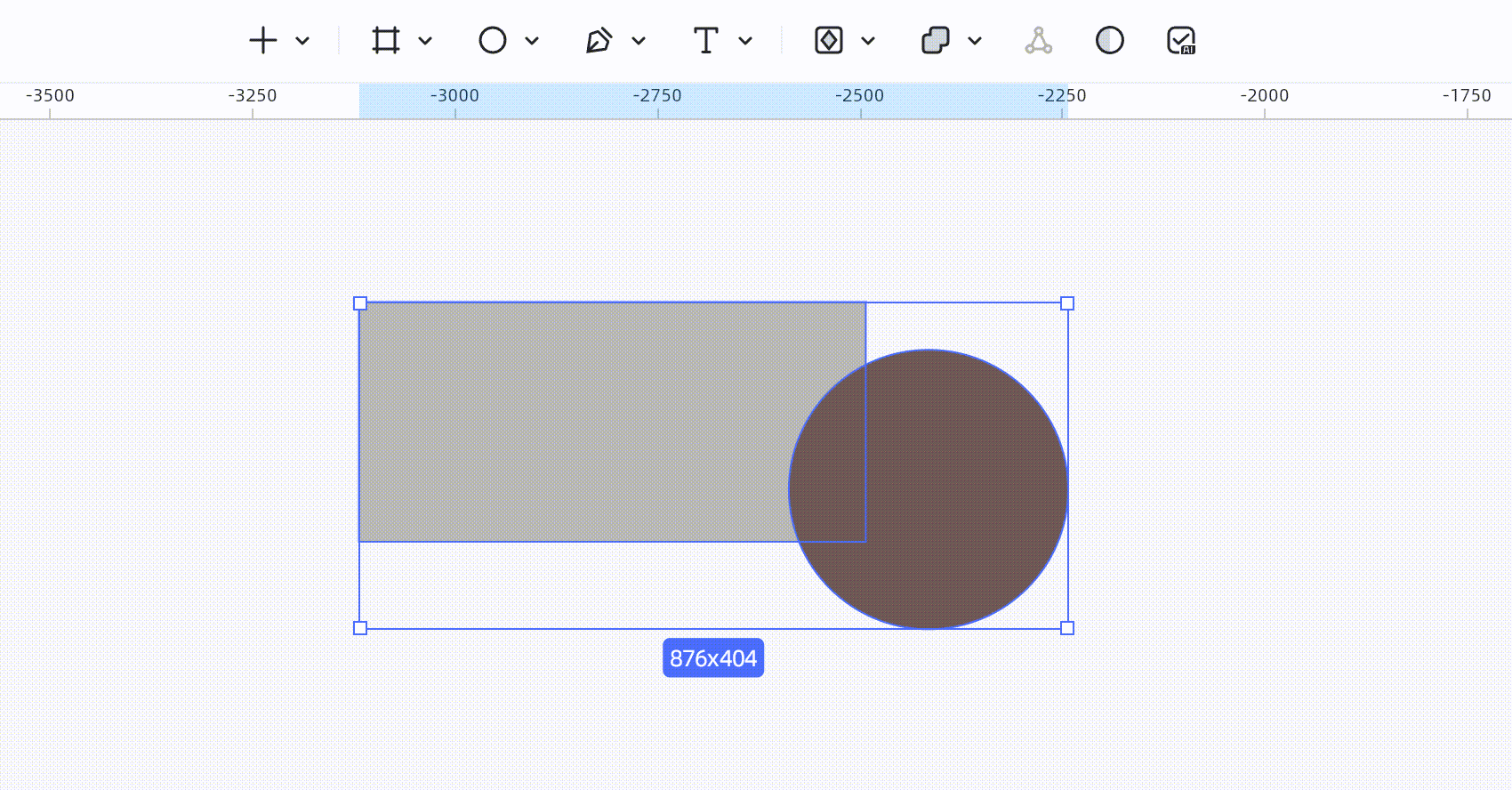
Task: Click the bottom-left selection handle
Action: tap(360, 628)
